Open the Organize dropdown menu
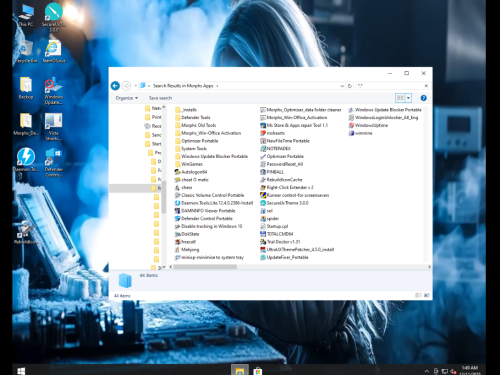500x375 pixels. pos(127,98)
